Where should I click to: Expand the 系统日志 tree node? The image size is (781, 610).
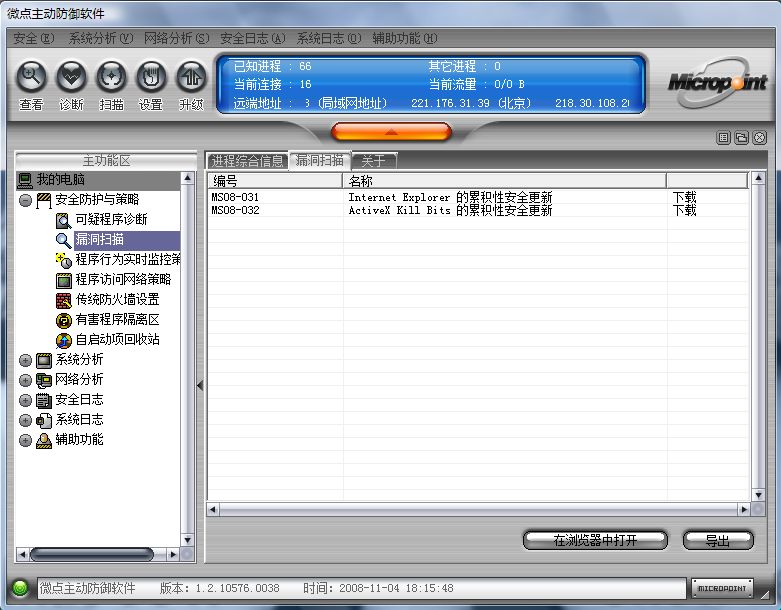[x=25, y=420]
